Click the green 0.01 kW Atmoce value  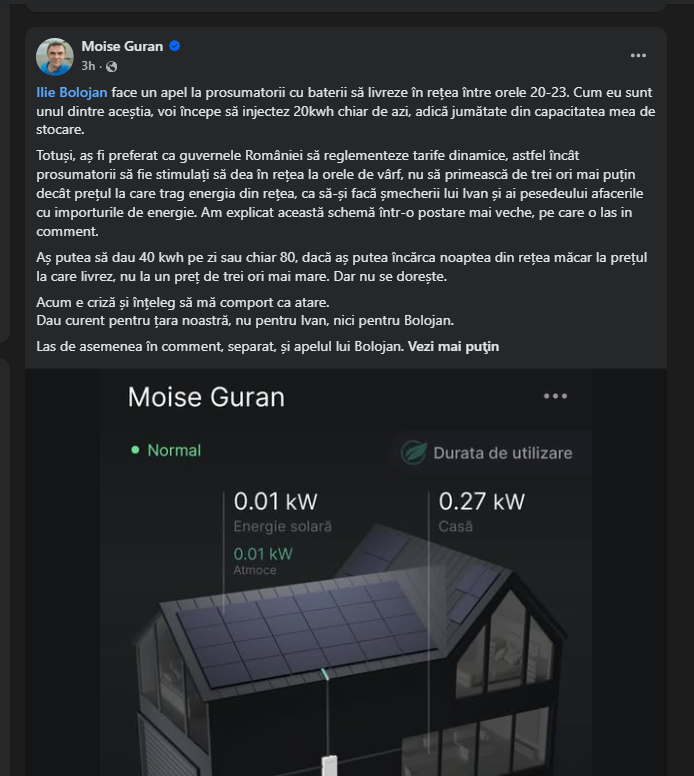pos(263,554)
